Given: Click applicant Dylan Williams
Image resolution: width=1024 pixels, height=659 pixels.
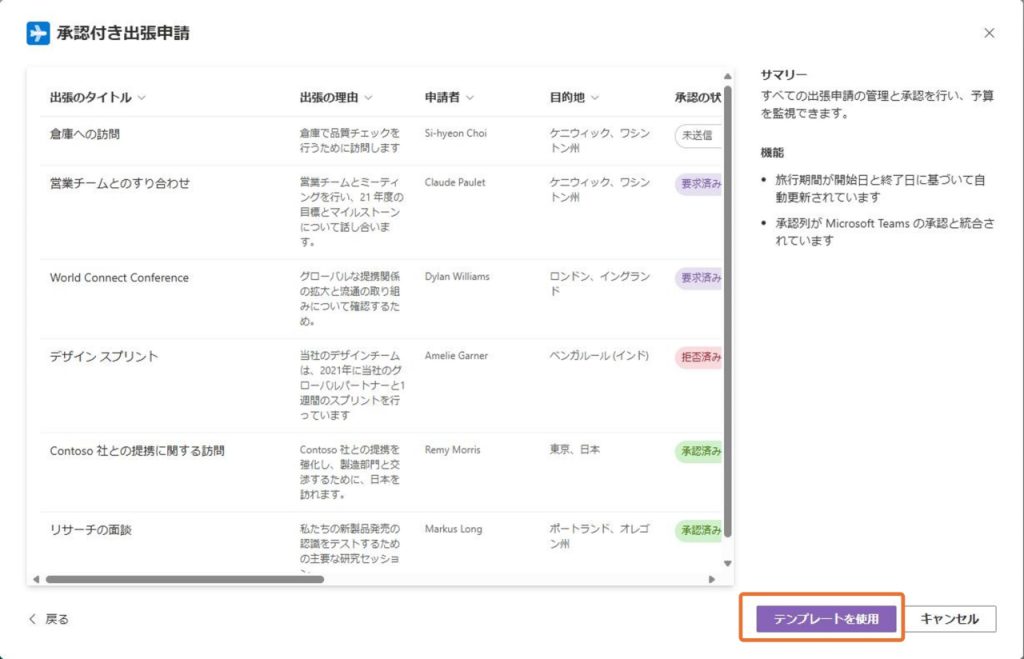Looking at the screenshot, I should [456, 276].
